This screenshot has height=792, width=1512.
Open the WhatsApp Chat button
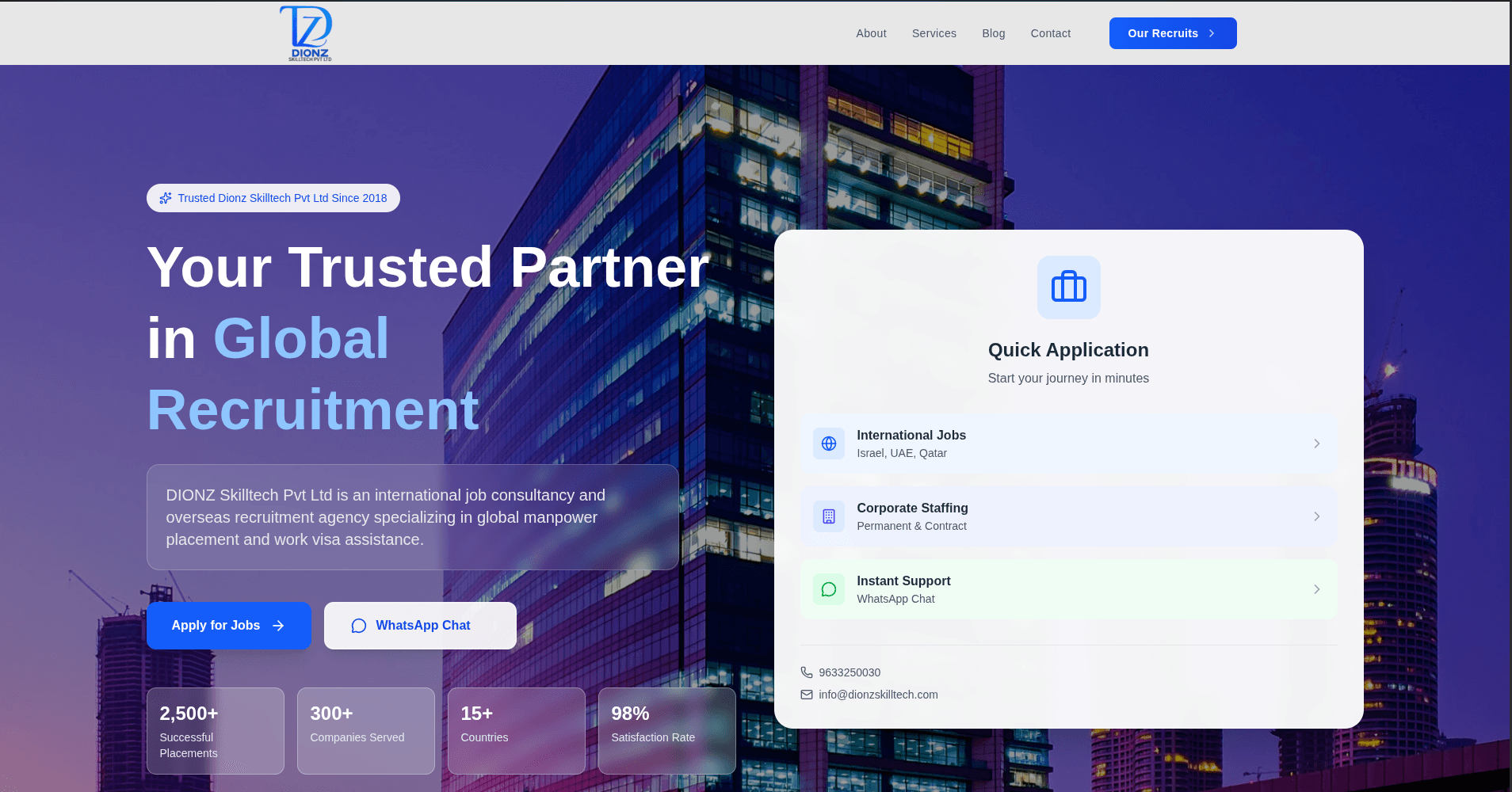[420, 626]
